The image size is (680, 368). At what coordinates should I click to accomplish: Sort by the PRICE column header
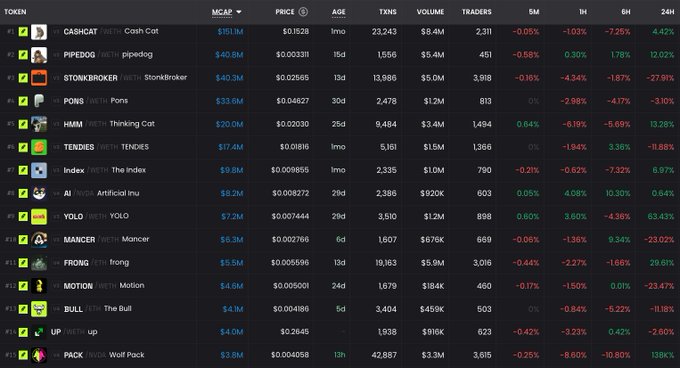click(284, 12)
